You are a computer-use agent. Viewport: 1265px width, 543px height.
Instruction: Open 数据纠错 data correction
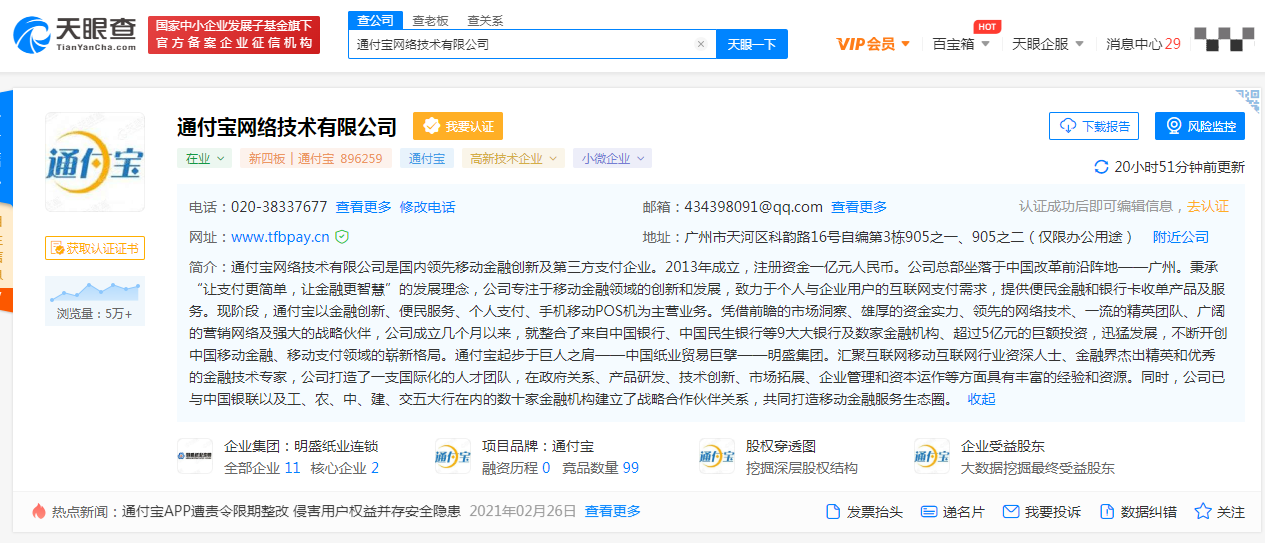pos(1138,512)
